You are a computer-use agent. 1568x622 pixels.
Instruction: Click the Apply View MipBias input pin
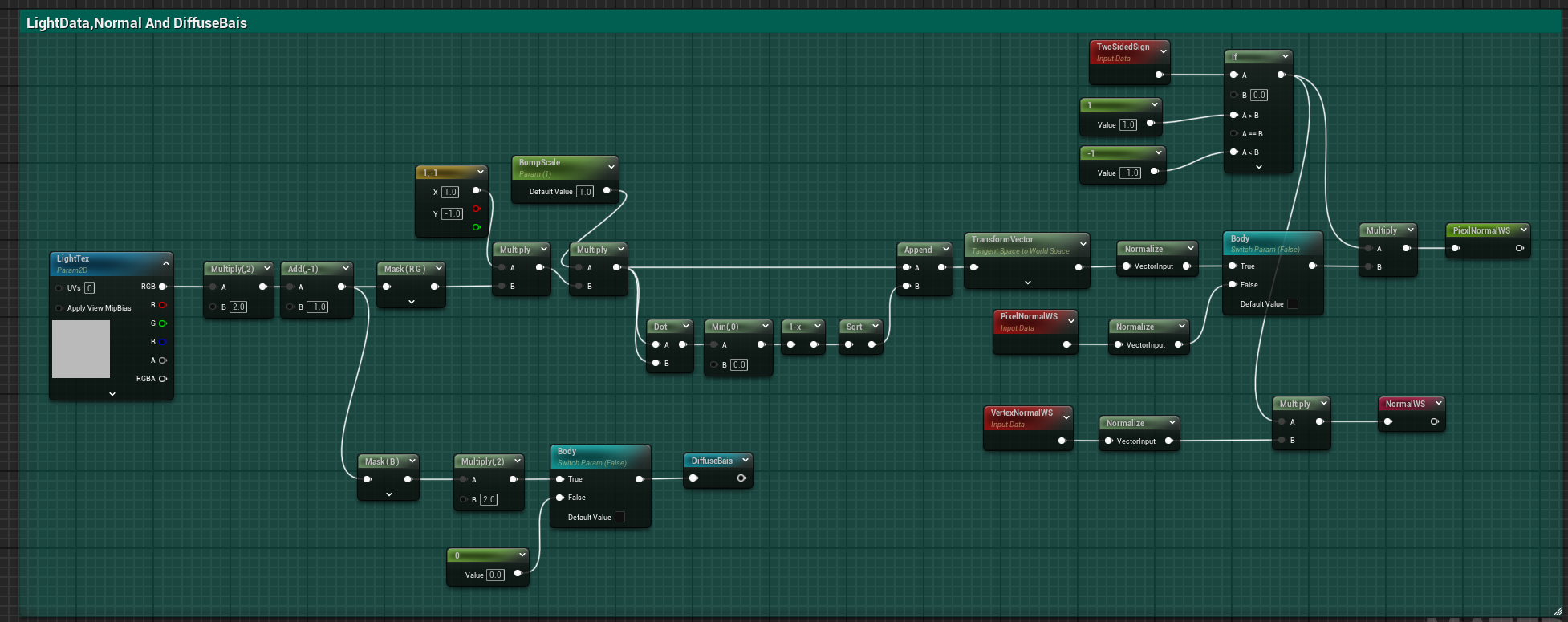(59, 308)
